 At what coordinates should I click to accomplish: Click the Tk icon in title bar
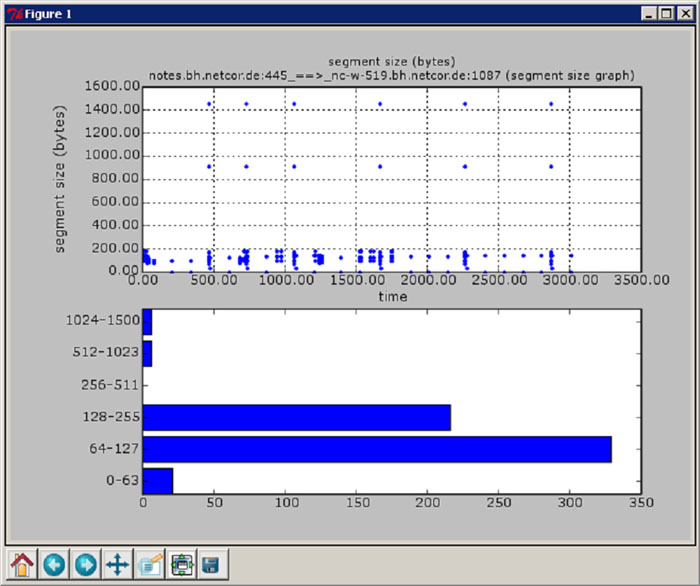coord(13,14)
